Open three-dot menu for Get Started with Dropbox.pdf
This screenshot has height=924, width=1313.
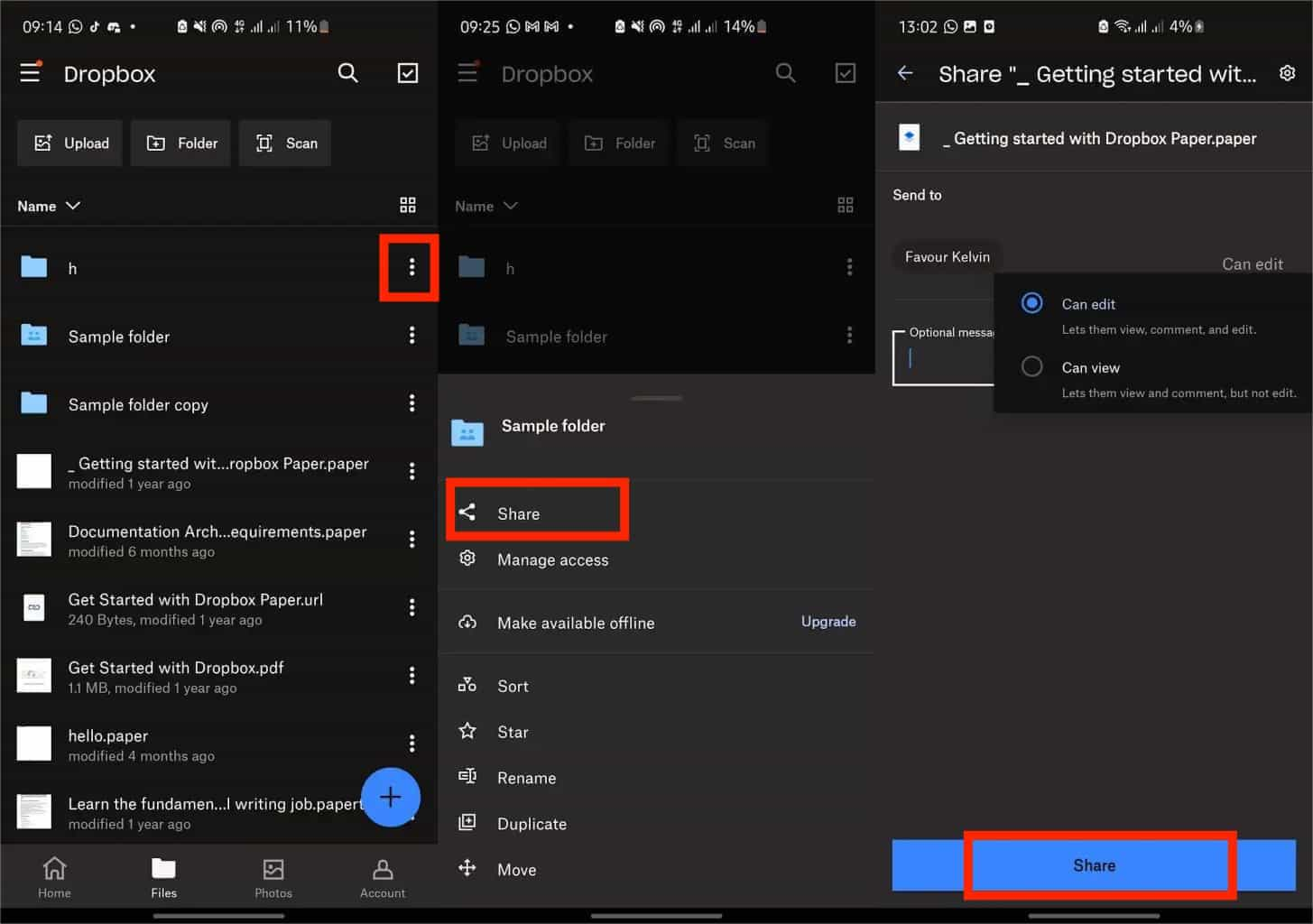(411, 675)
